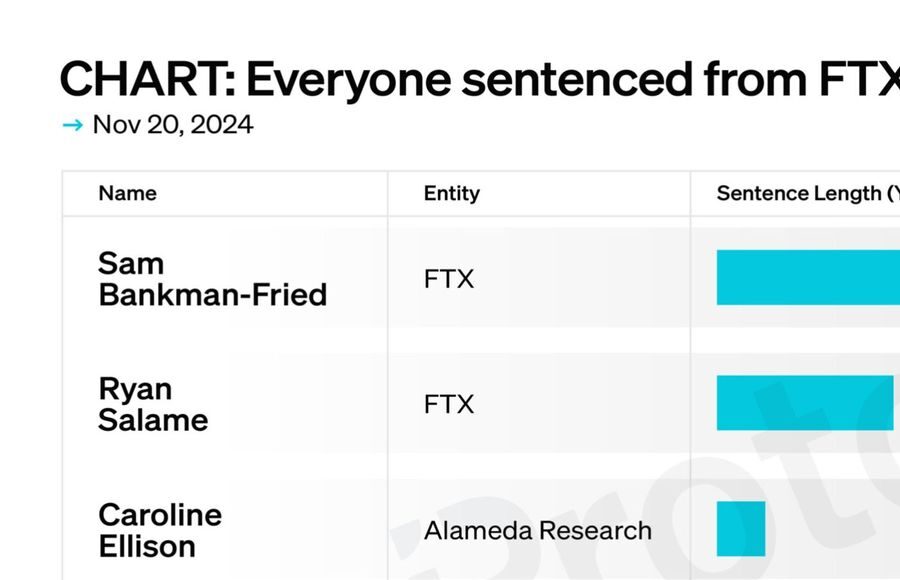Click Ryan Salame's sentence length bar
The height and width of the screenshot is (580, 900).
(x=805, y=403)
